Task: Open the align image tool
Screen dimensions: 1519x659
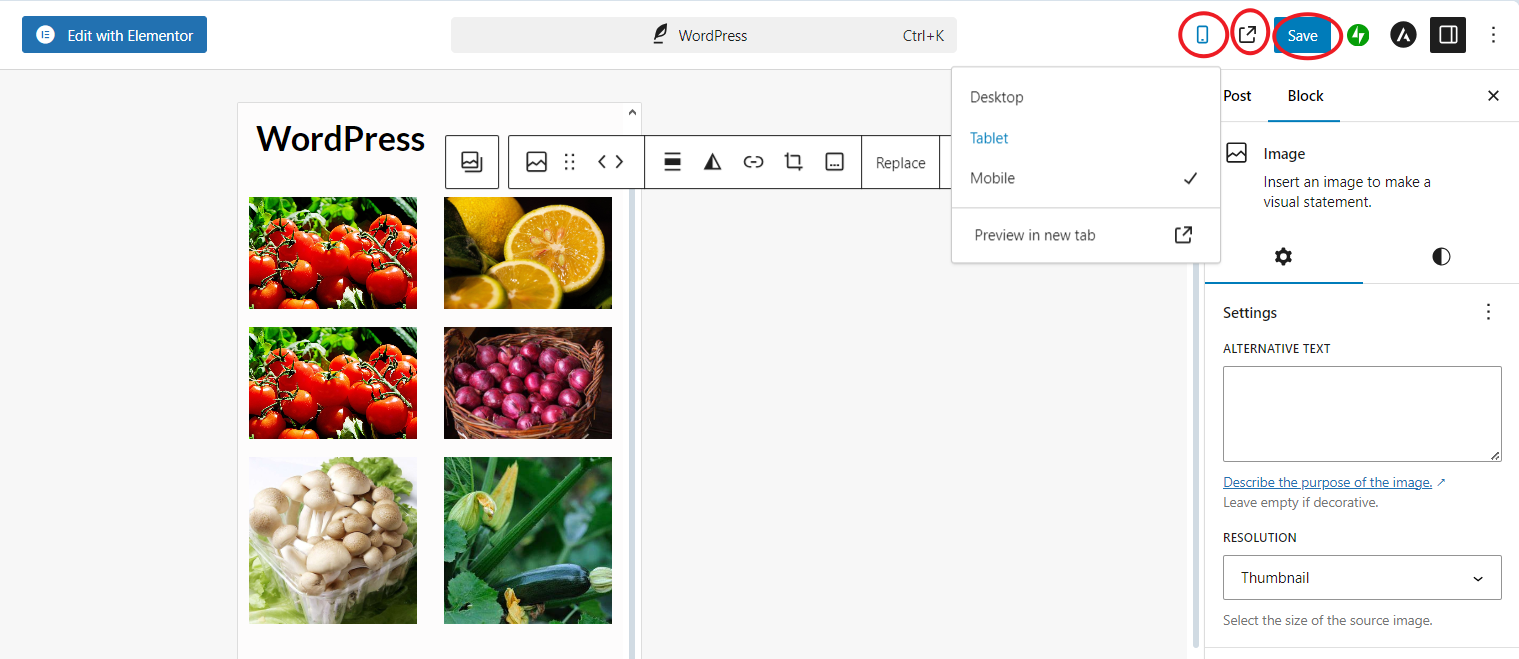Action: point(672,162)
